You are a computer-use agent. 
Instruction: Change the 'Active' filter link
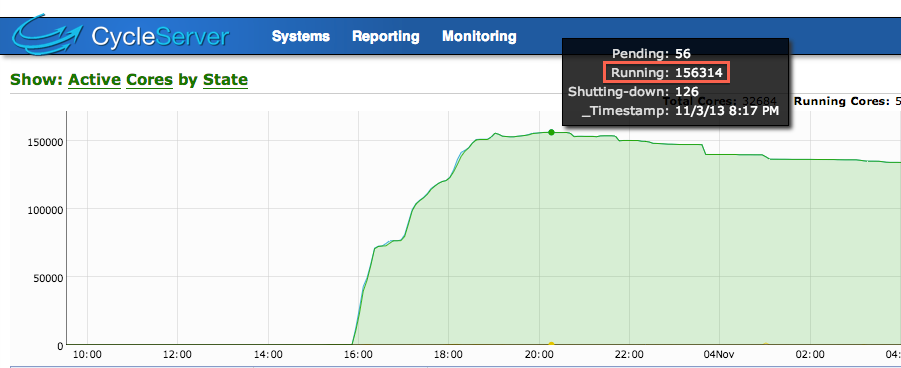[x=94, y=79]
